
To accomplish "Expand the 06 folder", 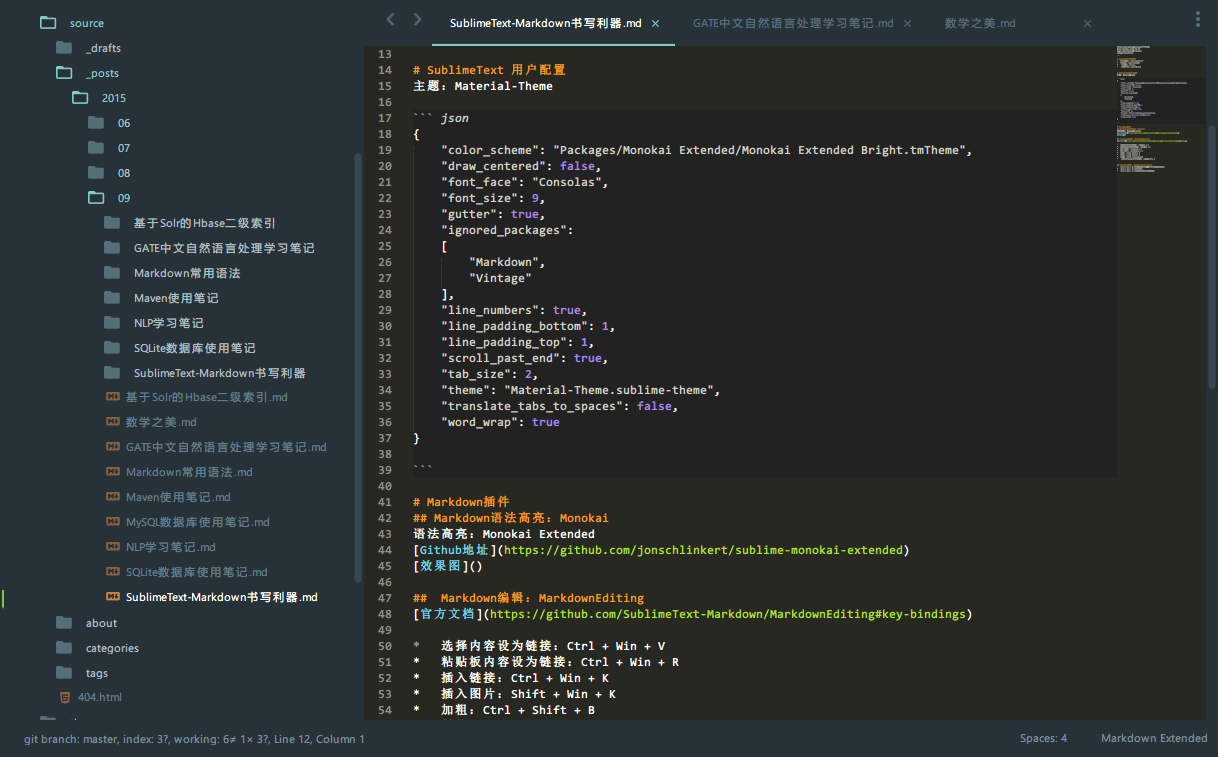I will coord(124,122).
